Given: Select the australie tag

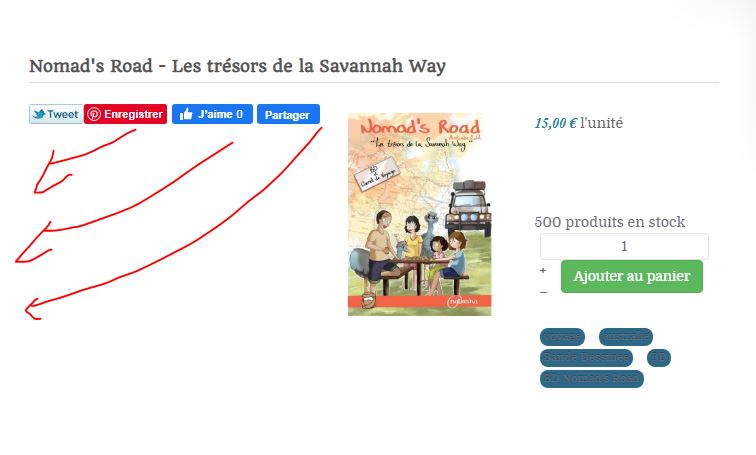Looking at the screenshot, I should pyautogui.click(x=626, y=336).
